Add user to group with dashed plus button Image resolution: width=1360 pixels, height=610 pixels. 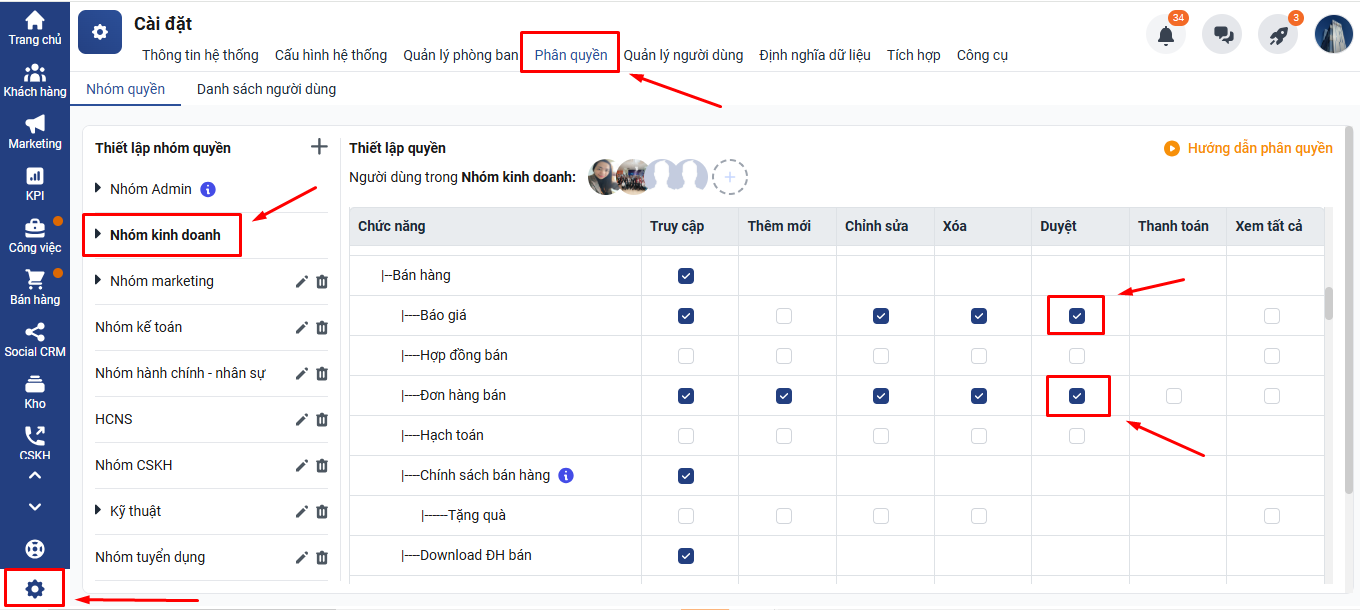730,177
